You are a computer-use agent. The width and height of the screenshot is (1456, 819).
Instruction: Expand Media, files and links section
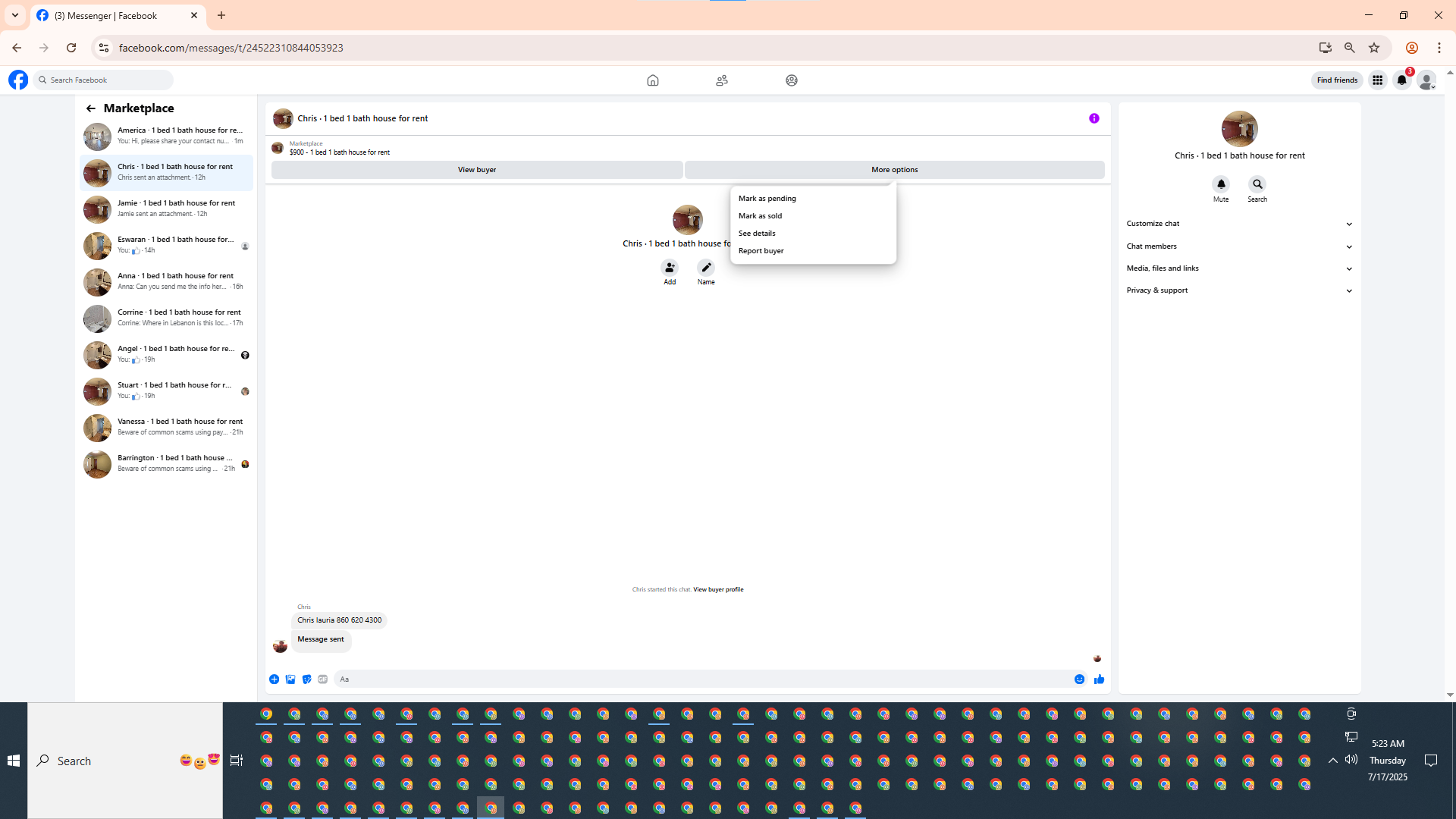[1239, 268]
